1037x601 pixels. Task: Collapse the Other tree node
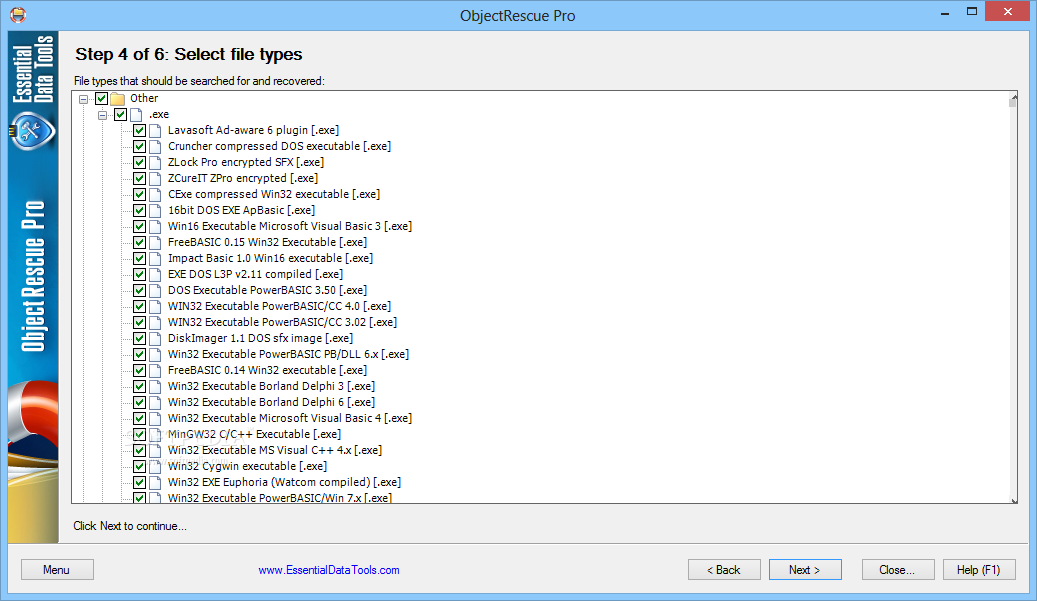[83, 99]
